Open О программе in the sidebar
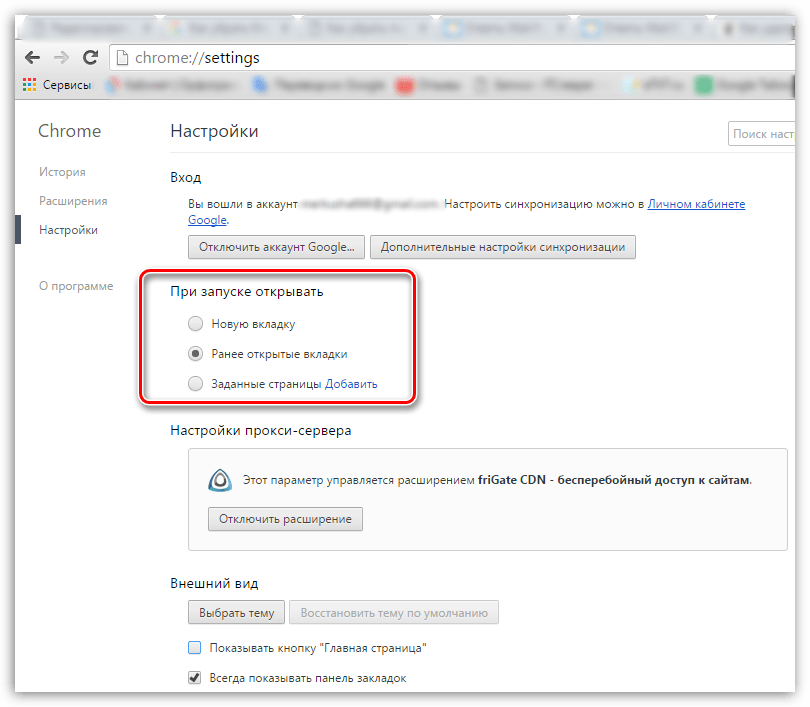810x707 pixels. [76, 286]
